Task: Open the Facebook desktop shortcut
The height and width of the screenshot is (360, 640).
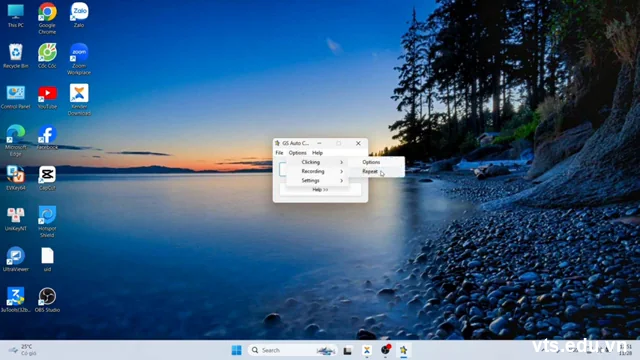Action: click(x=47, y=138)
